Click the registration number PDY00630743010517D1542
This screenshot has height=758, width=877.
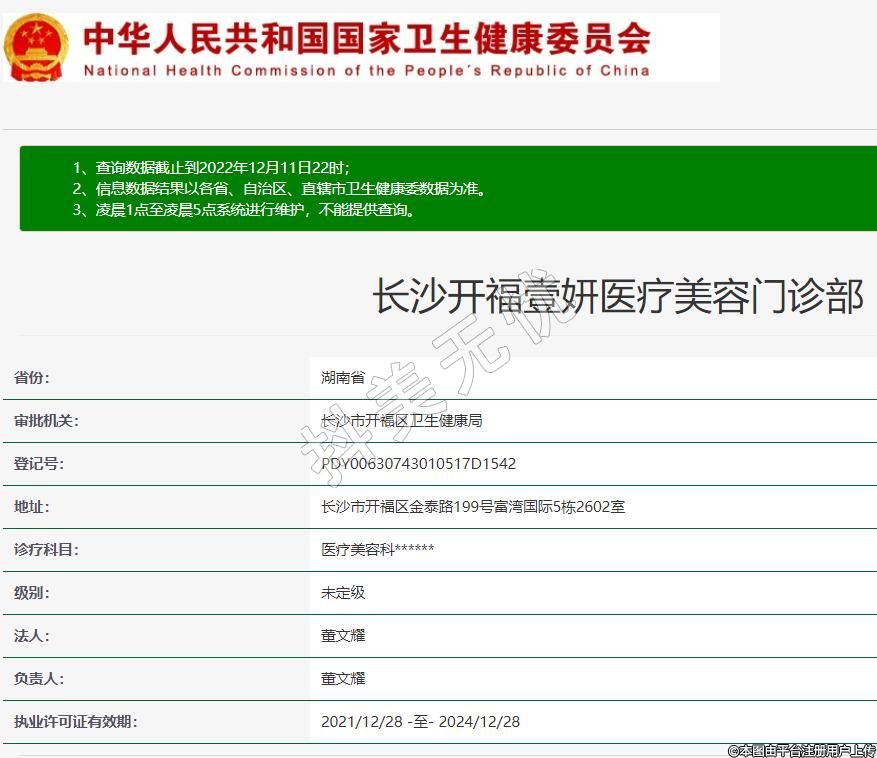coord(418,464)
